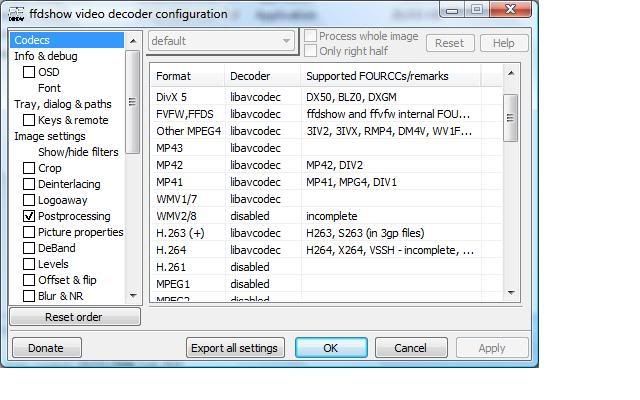Minimize the ffdshow configuration window
Screen dimensions: 640x400
(452, 10)
